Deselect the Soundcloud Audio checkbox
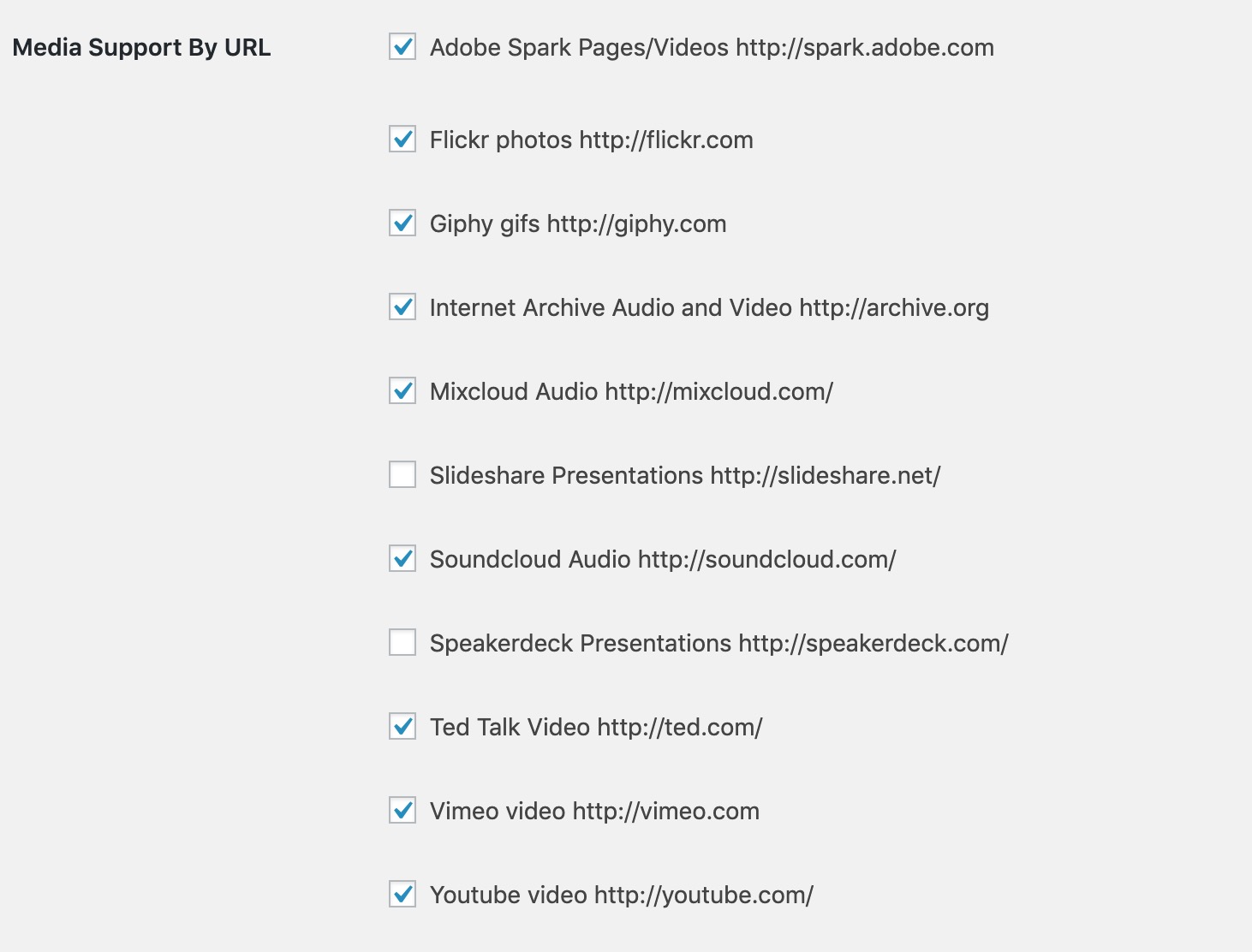 click(402, 559)
